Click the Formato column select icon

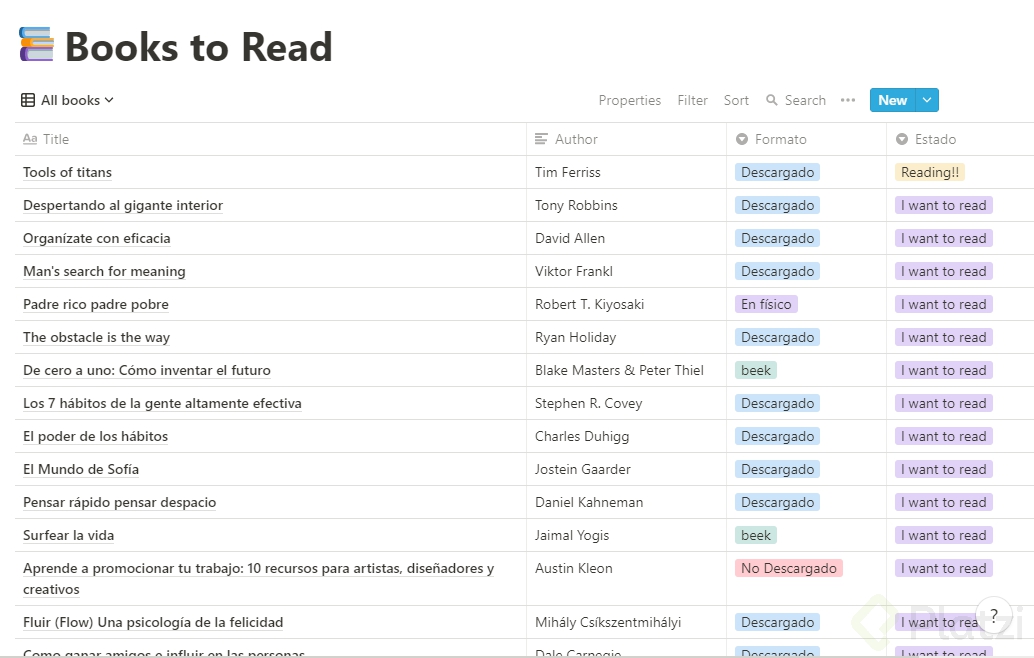742,139
